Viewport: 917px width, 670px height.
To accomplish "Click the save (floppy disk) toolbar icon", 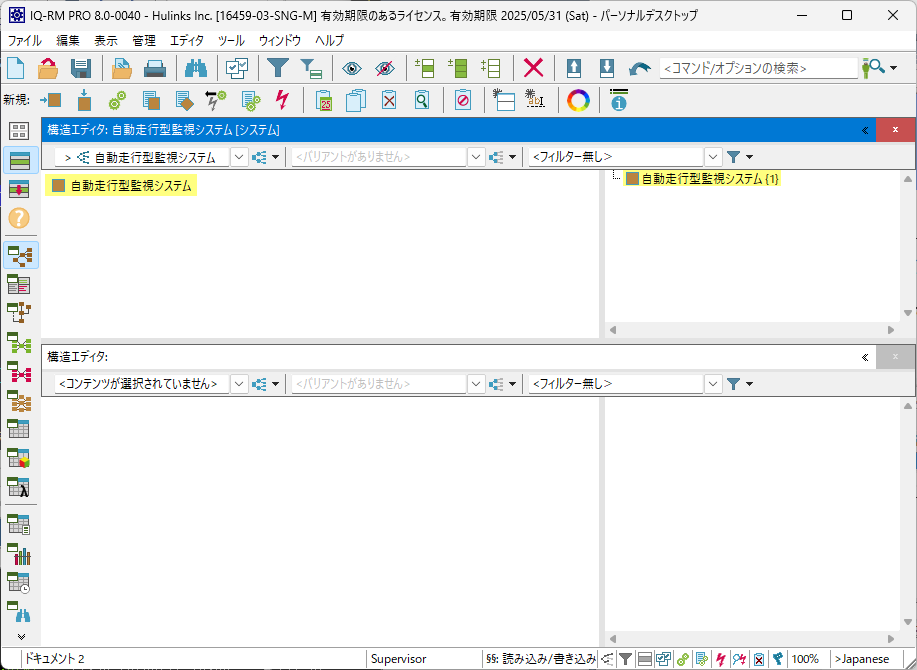I will [81, 68].
